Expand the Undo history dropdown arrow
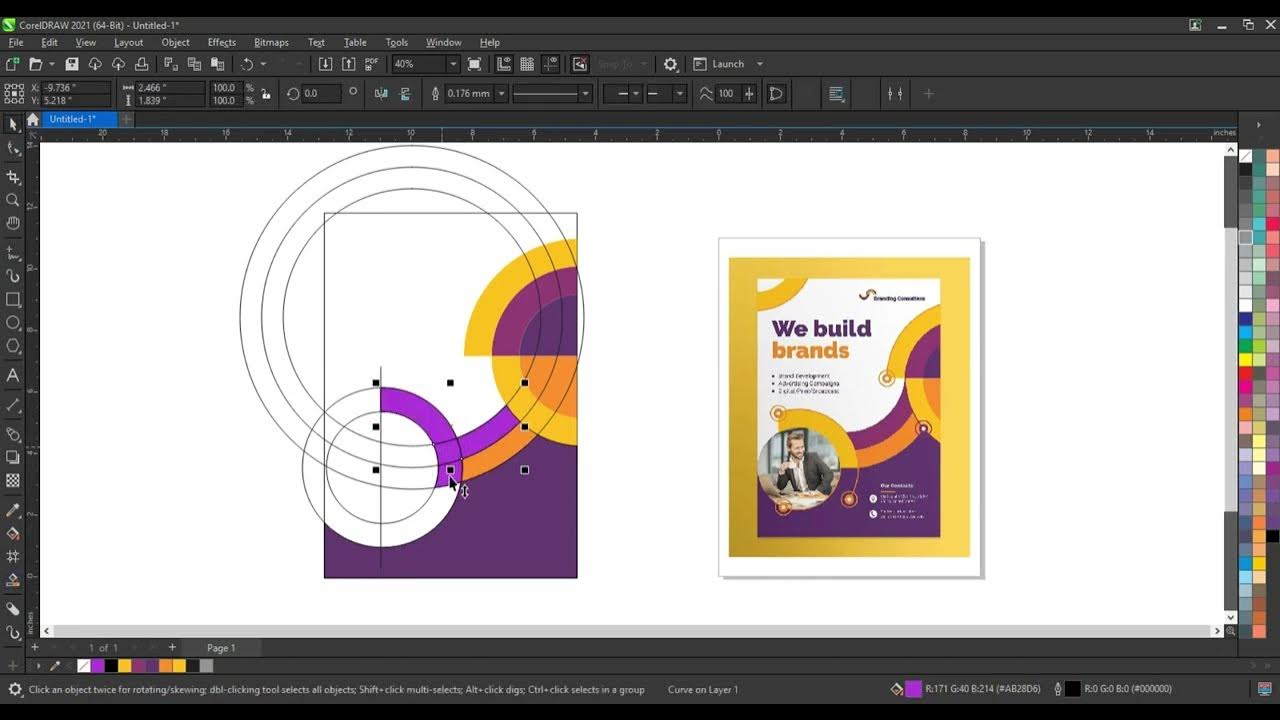The image size is (1280, 720). click(263, 64)
